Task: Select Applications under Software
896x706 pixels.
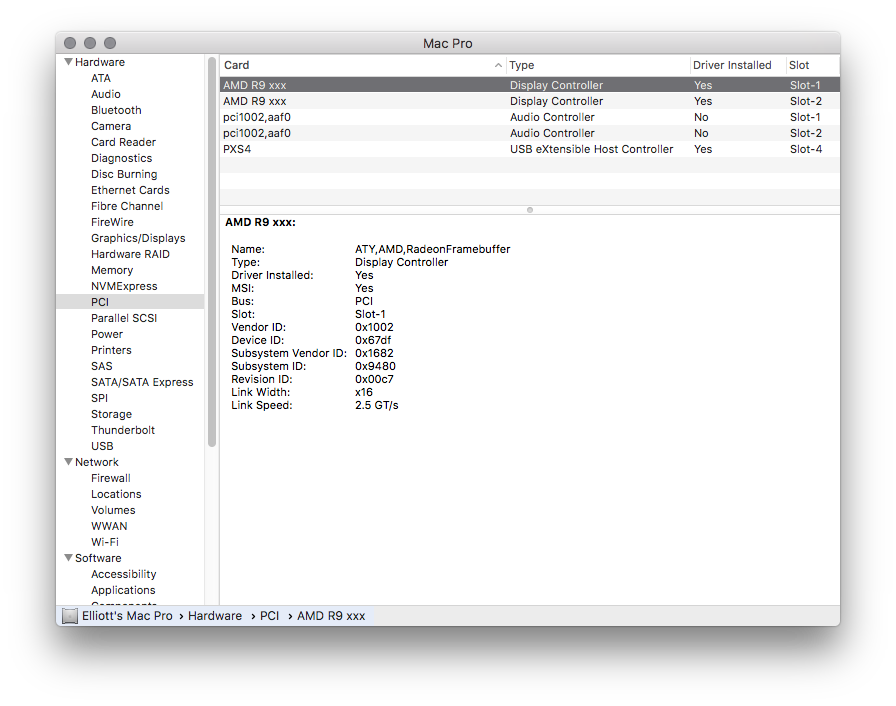Action: [x=123, y=590]
